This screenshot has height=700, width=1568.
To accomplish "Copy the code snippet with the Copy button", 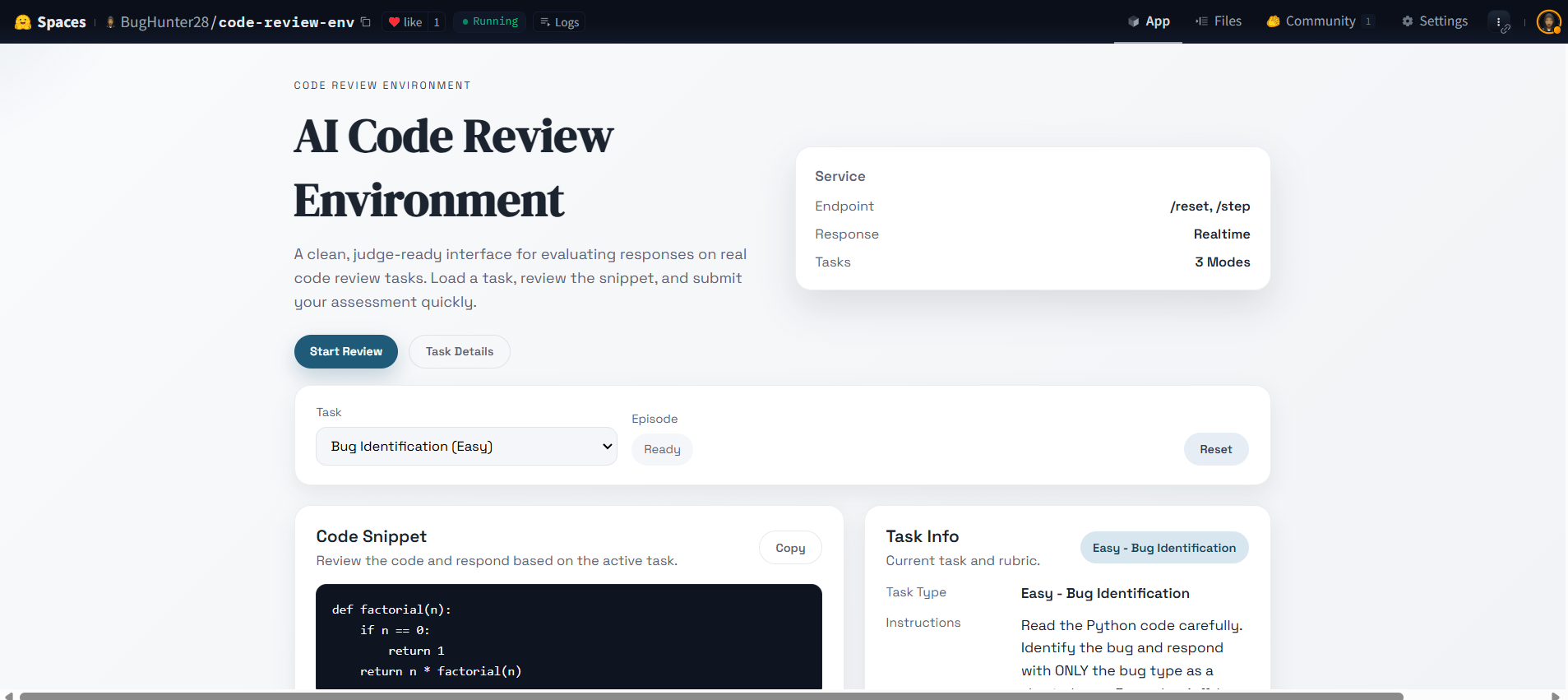I will pyautogui.click(x=790, y=548).
